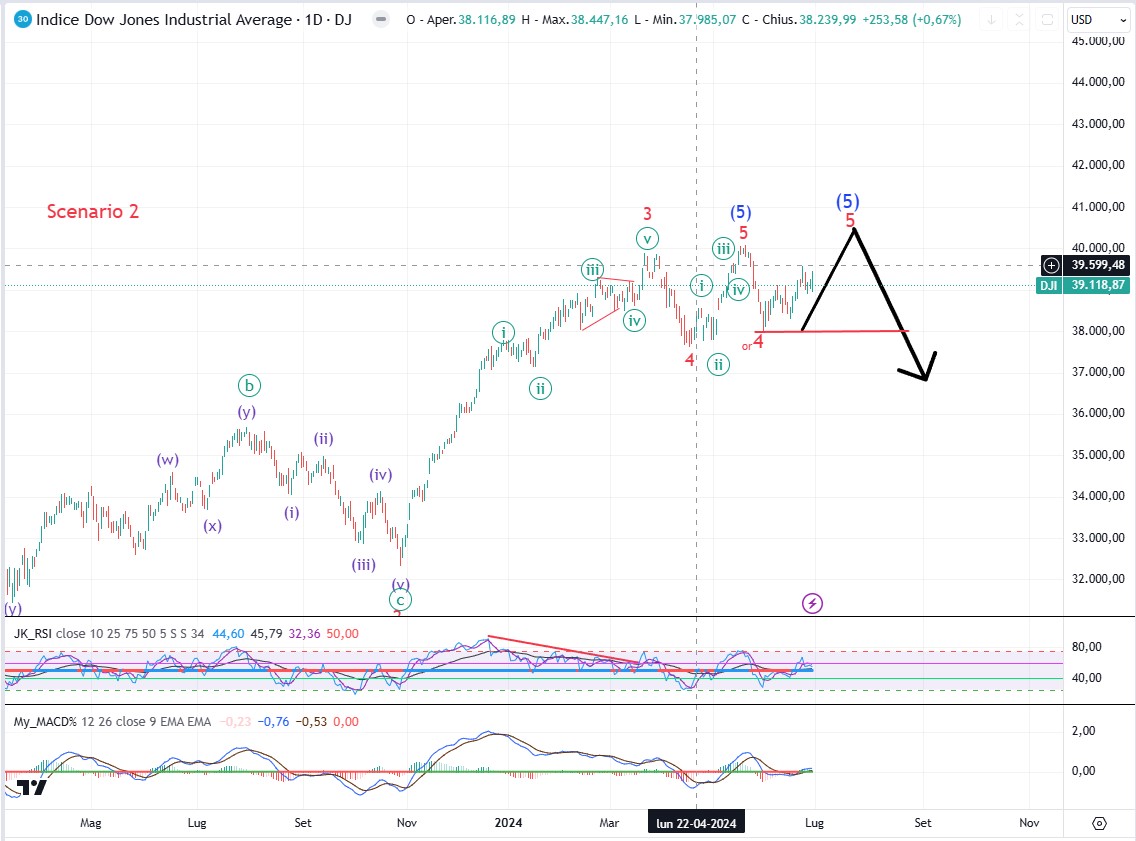Screen dimensions: 1136x841
Task: Click the TradingView logo in MACD pane
Action: pos(32,787)
